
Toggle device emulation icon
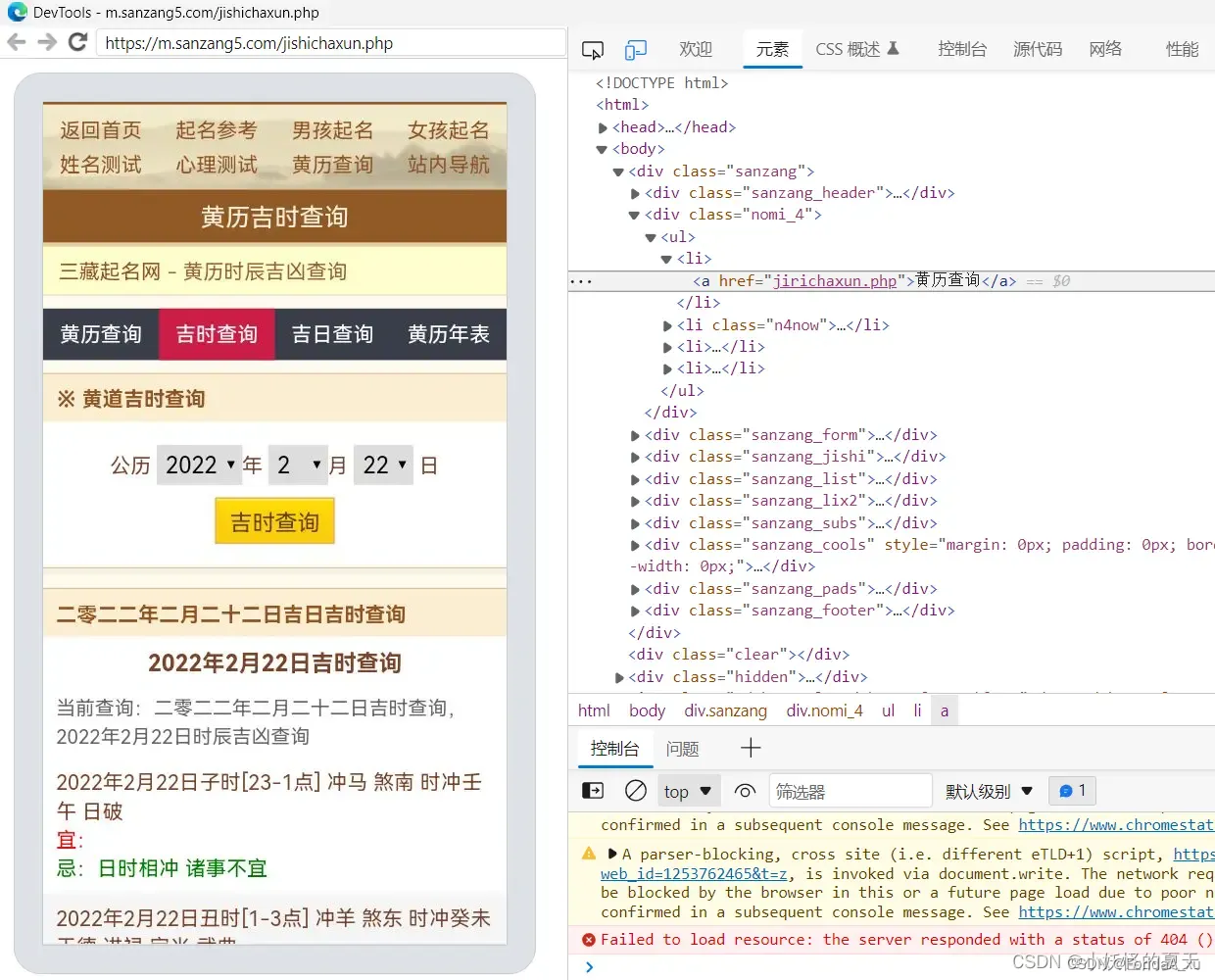tap(636, 50)
